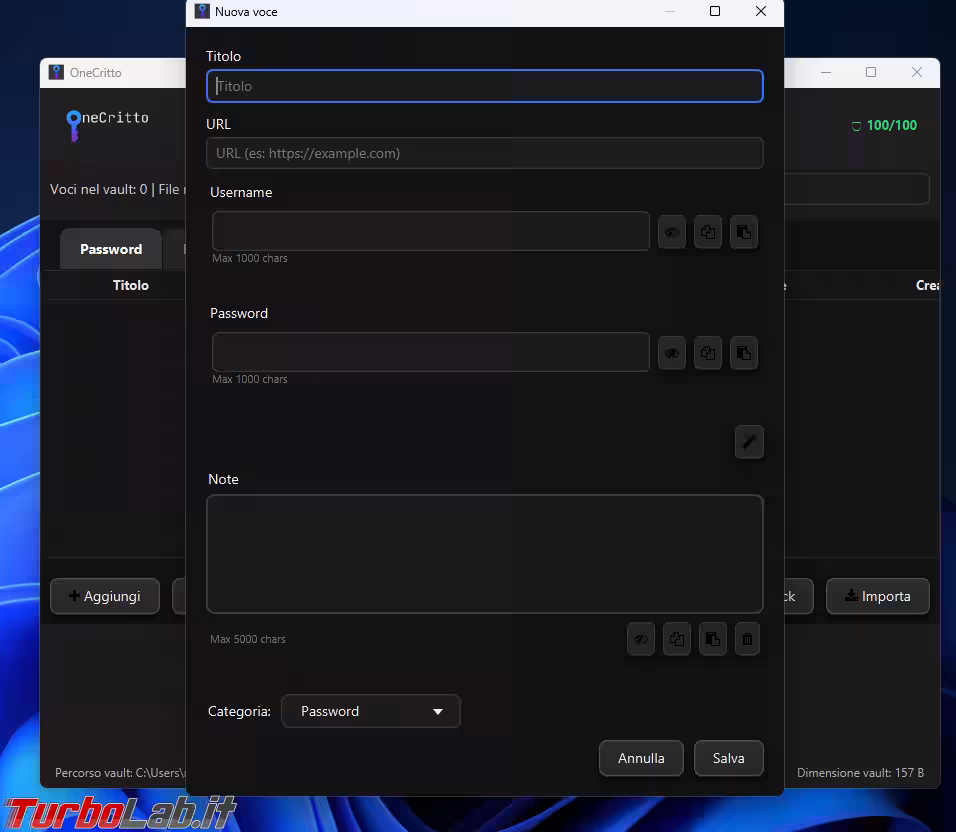Clear the Note with the trash icon

747,639
